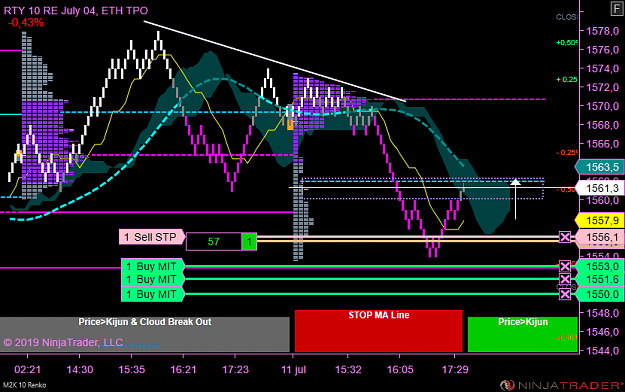
Task: Click the green 1553,0 price tag
Action: pyautogui.click(x=599, y=266)
